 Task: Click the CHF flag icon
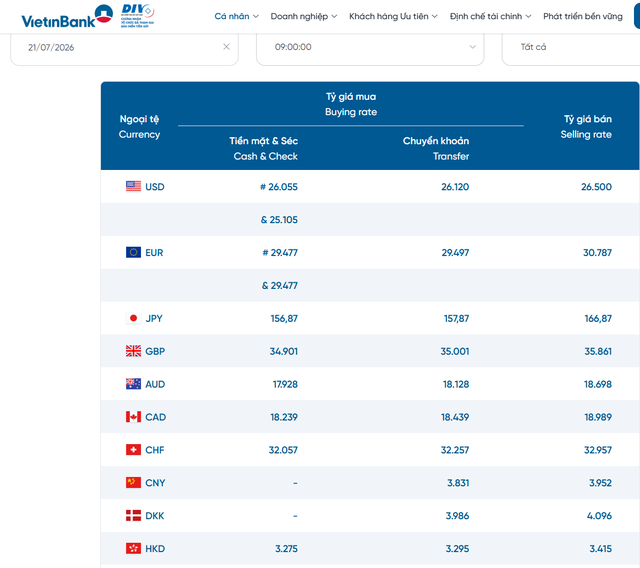coord(133,450)
